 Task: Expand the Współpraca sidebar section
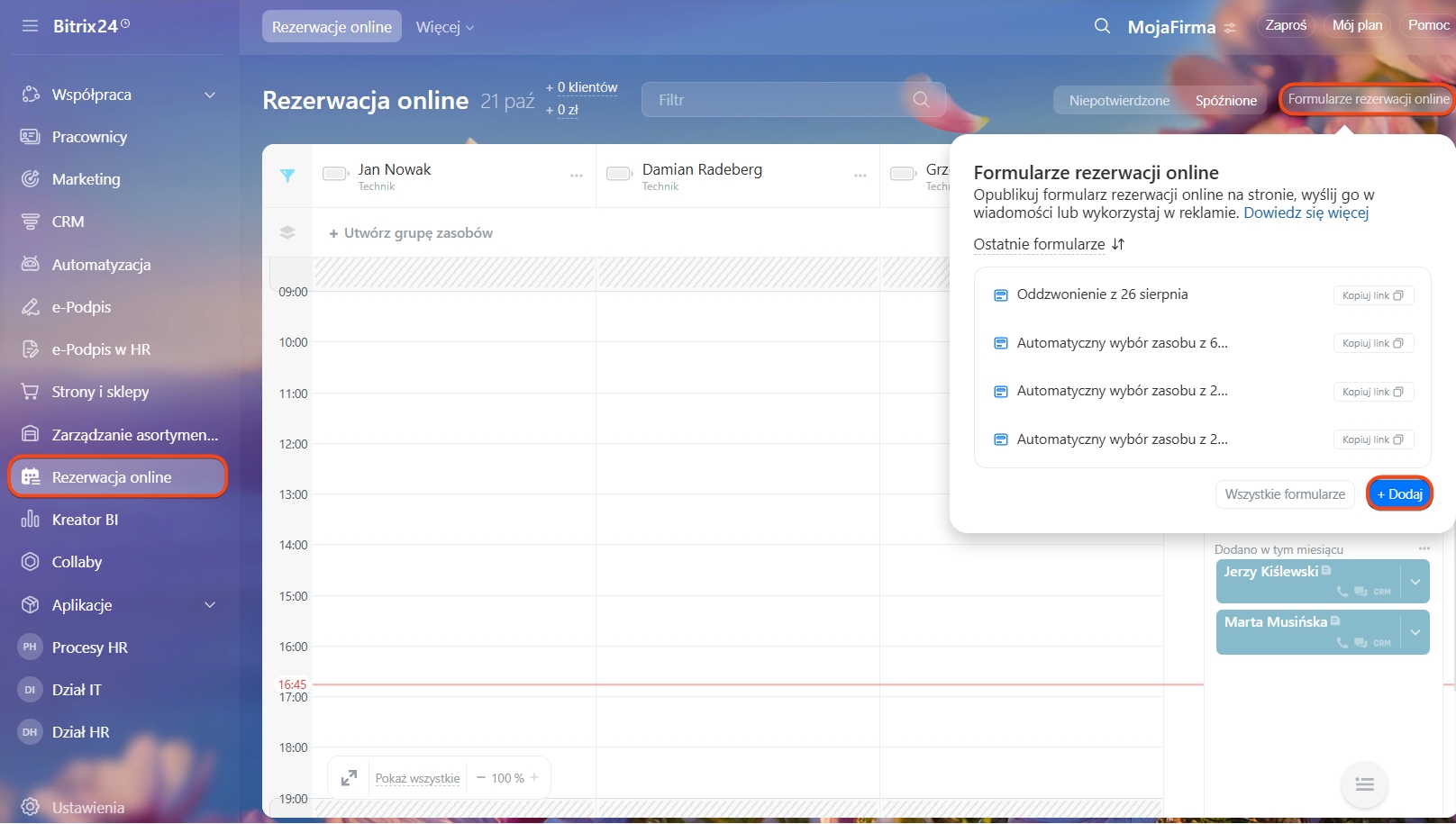click(209, 95)
